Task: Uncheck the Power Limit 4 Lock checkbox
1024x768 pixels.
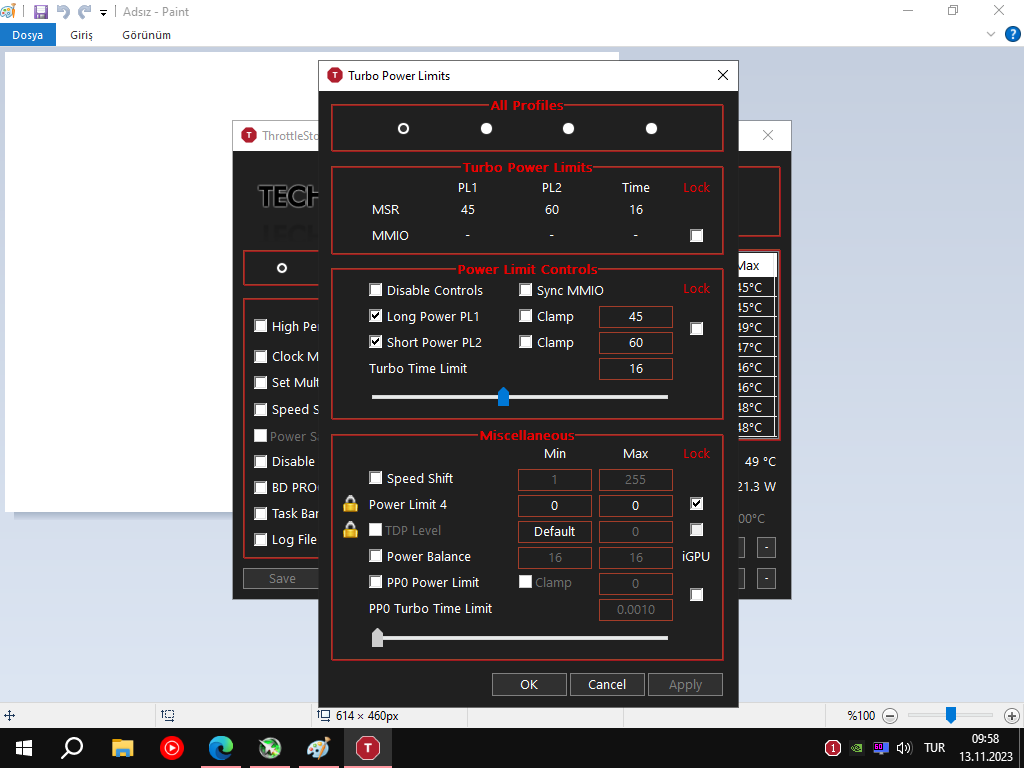Action: [697, 504]
